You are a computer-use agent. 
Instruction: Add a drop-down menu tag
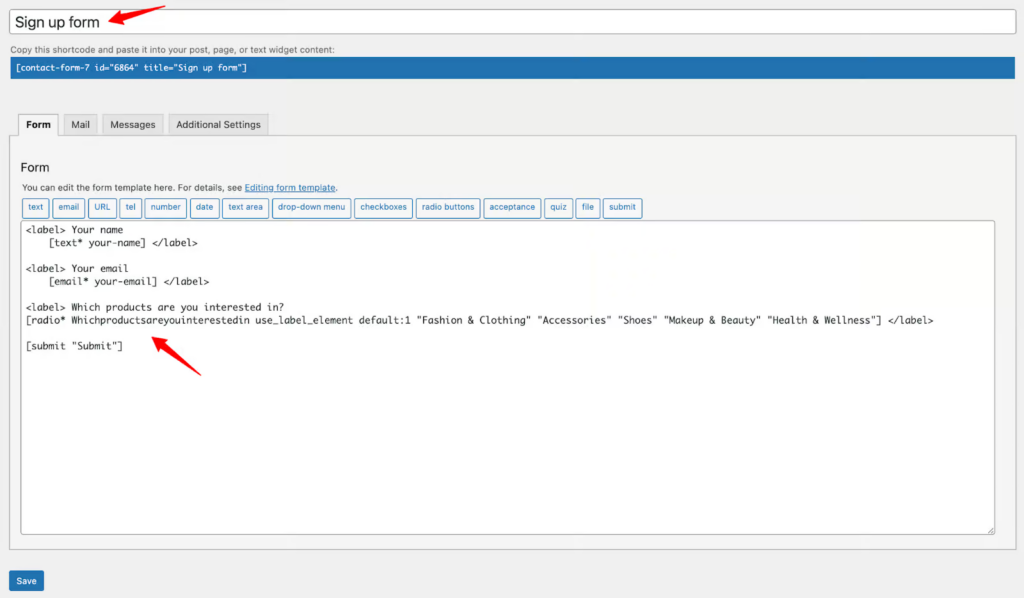311,208
